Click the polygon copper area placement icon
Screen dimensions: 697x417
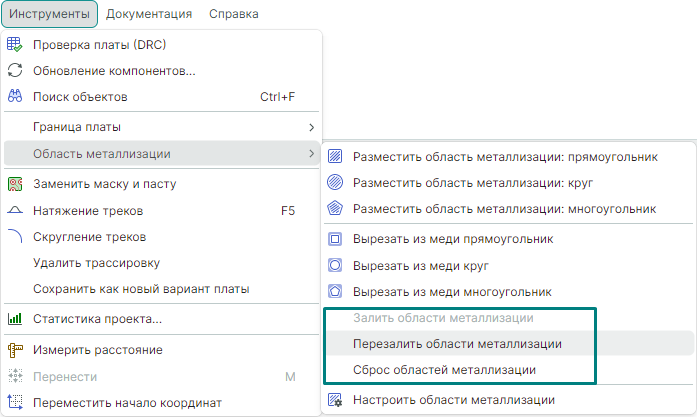335,209
